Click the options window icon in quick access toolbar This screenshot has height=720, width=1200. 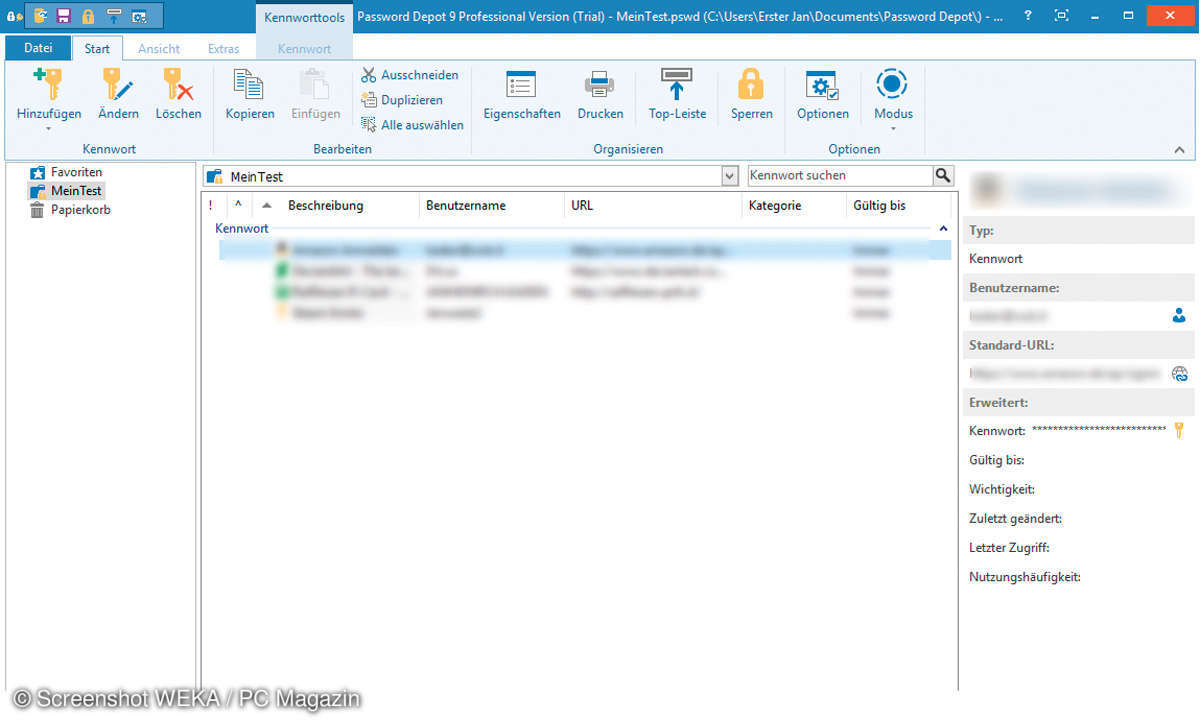[139, 16]
